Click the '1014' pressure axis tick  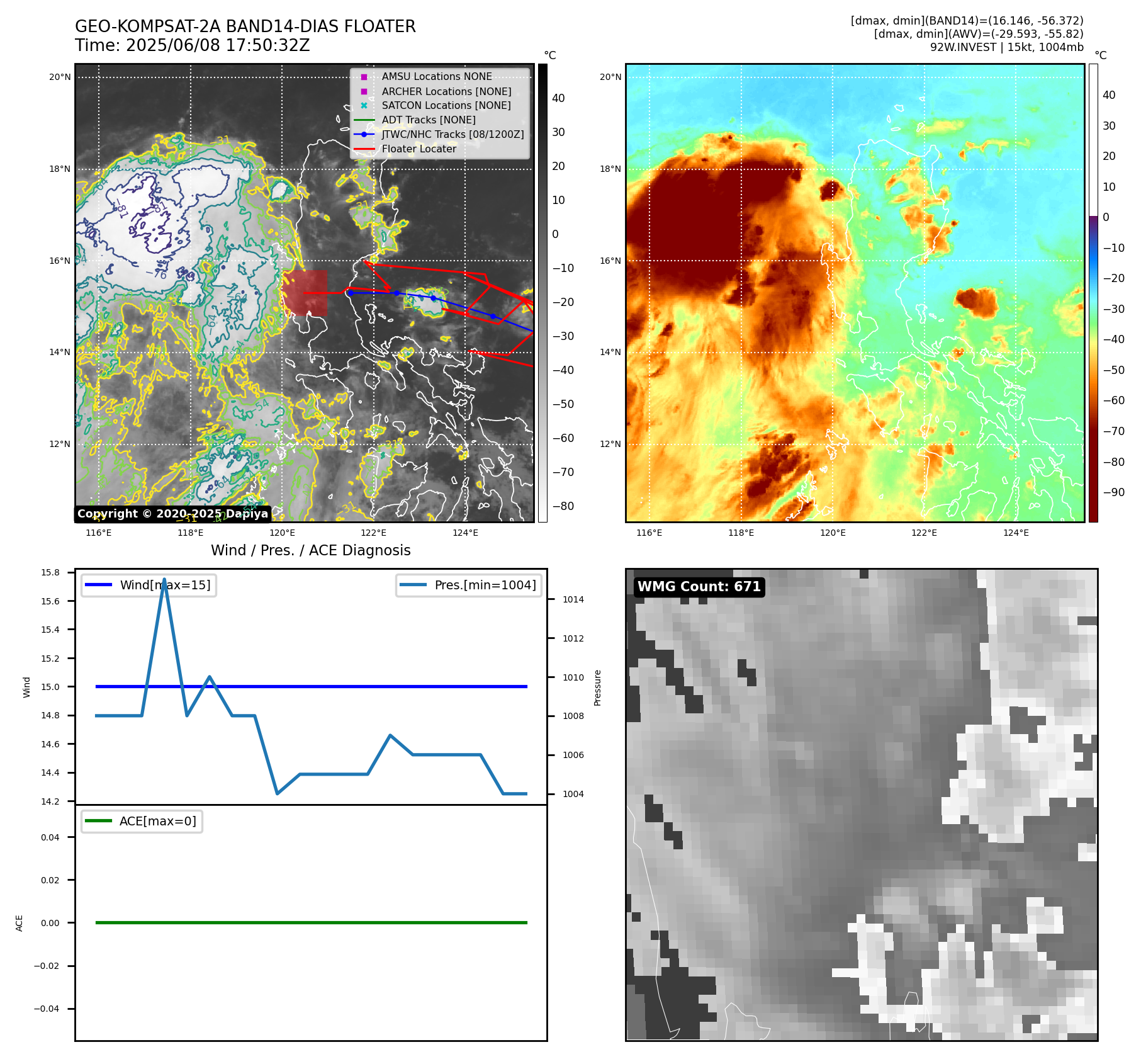coord(573,600)
